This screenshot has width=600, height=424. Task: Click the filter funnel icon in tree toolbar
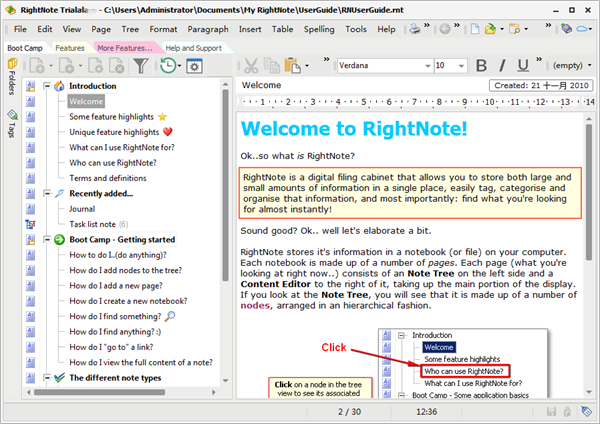pos(141,66)
